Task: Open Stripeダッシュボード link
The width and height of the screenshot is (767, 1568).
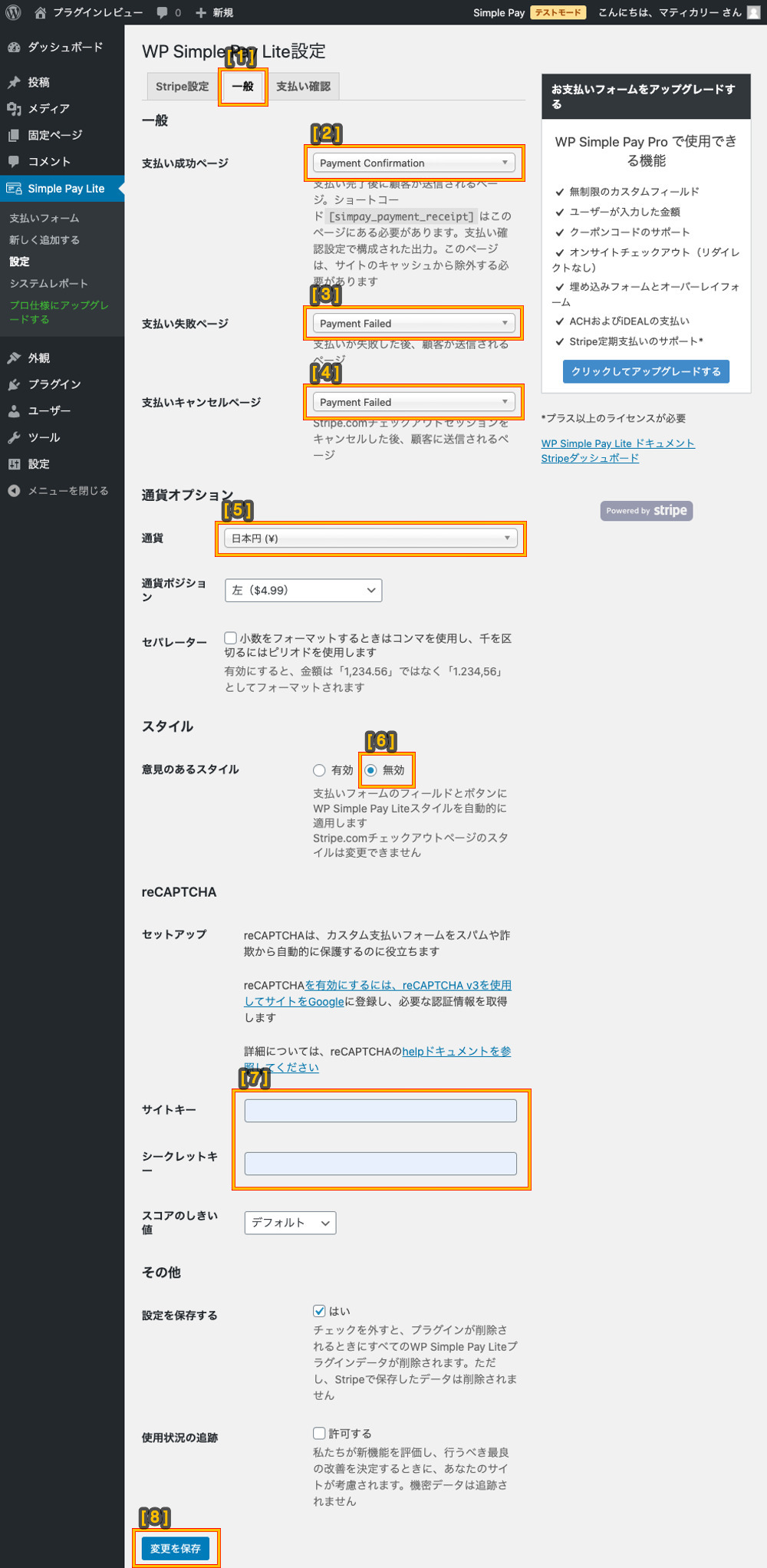Action: click(590, 458)
